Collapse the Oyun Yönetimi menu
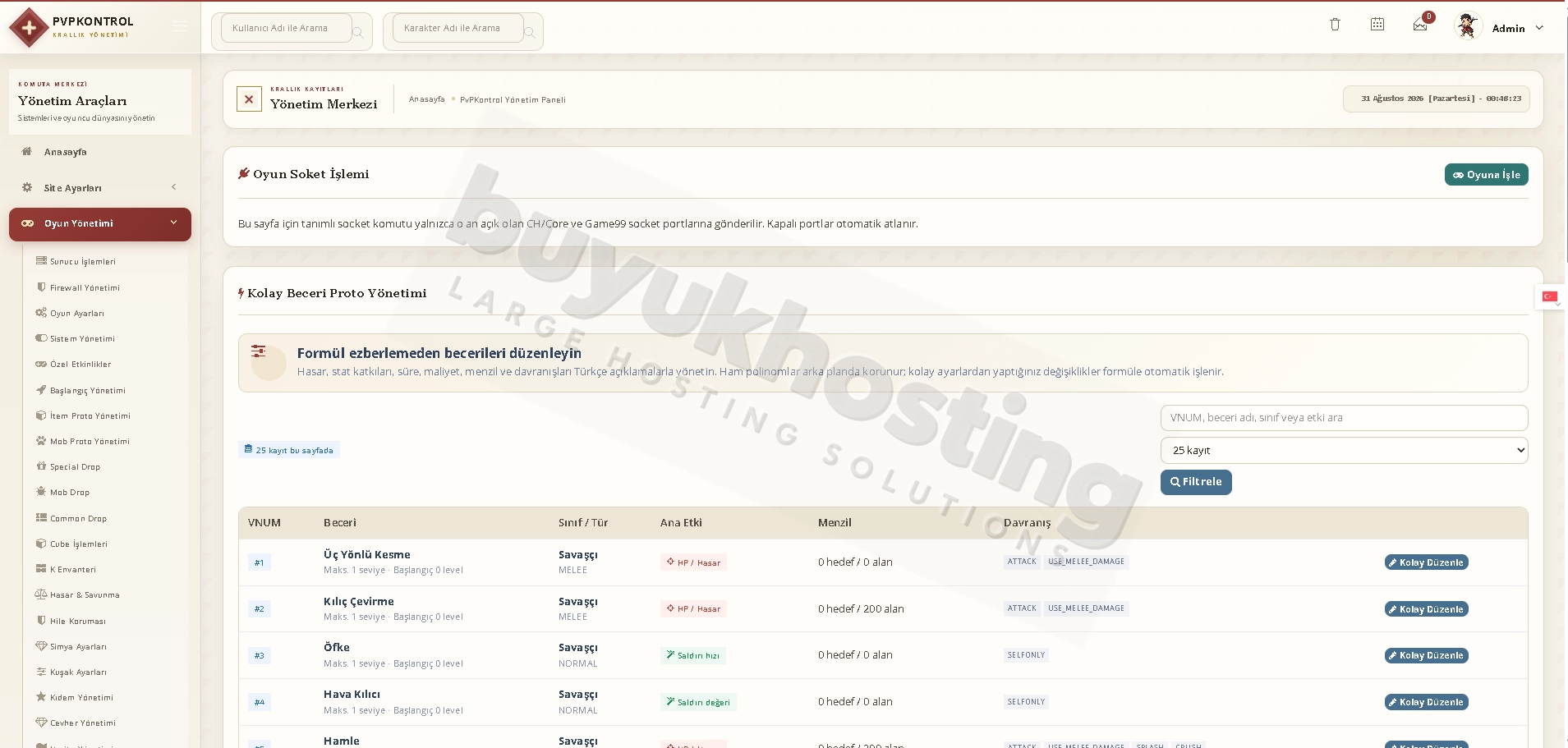This screenshot has height=748, width=1568. pyautogui.click(x=99, y=224)
